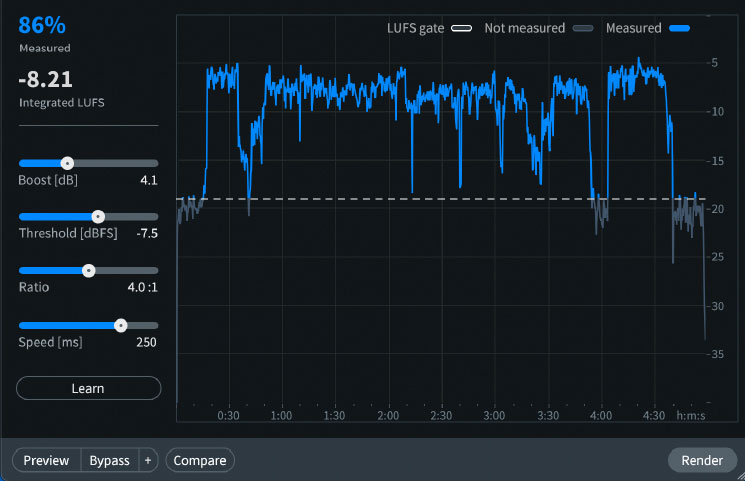Select the Threshold value -7.5

click(x=147, y=233)
